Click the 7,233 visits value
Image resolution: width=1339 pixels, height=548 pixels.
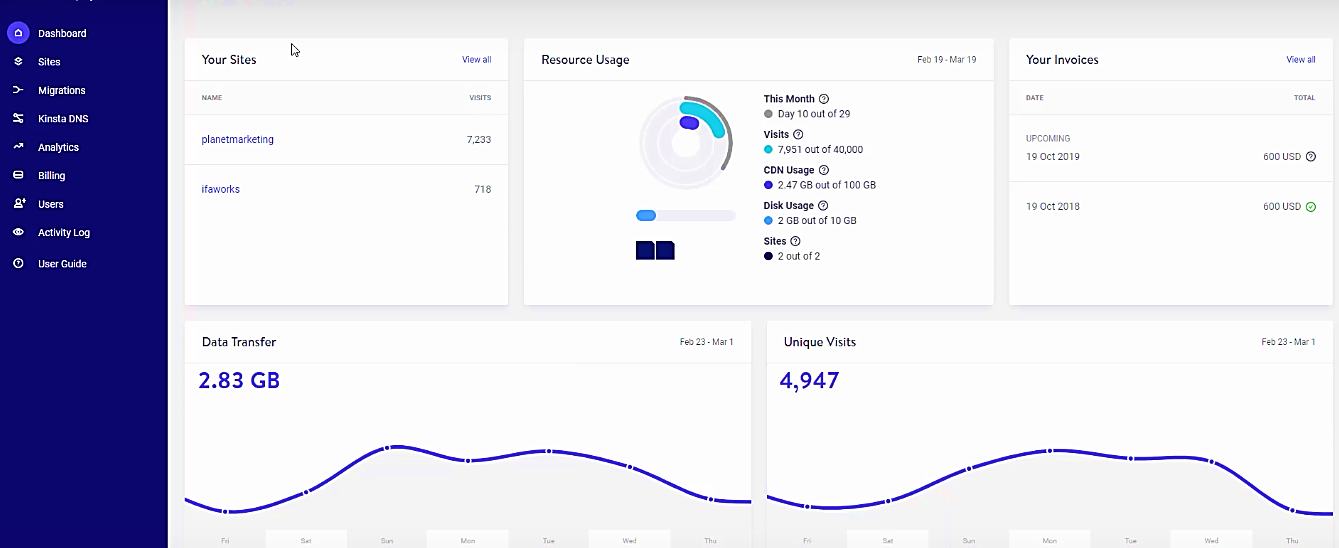tap(479, 140)
